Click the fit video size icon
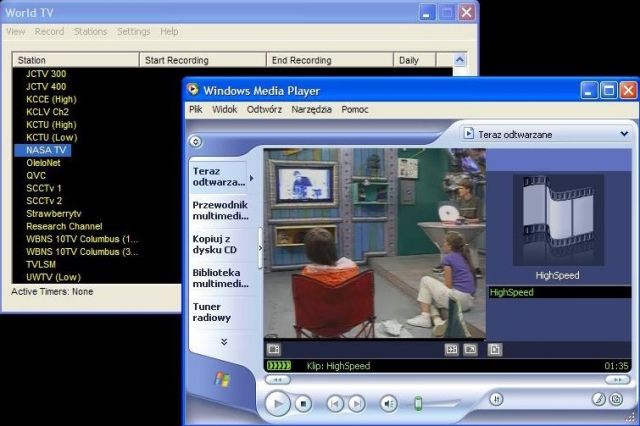The image size is (640, 426). (x=451, y=349)
